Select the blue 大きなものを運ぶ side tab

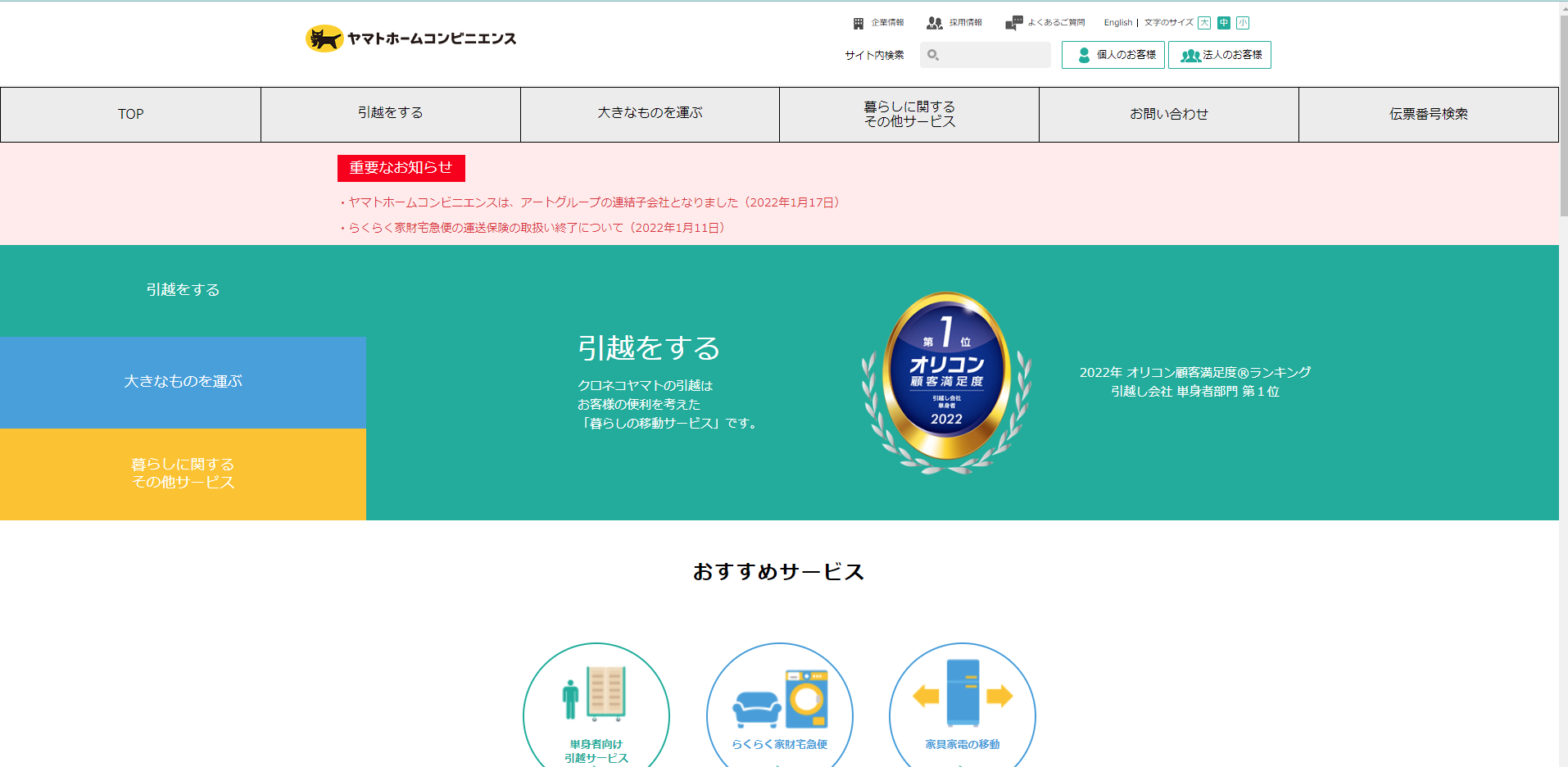183,382
